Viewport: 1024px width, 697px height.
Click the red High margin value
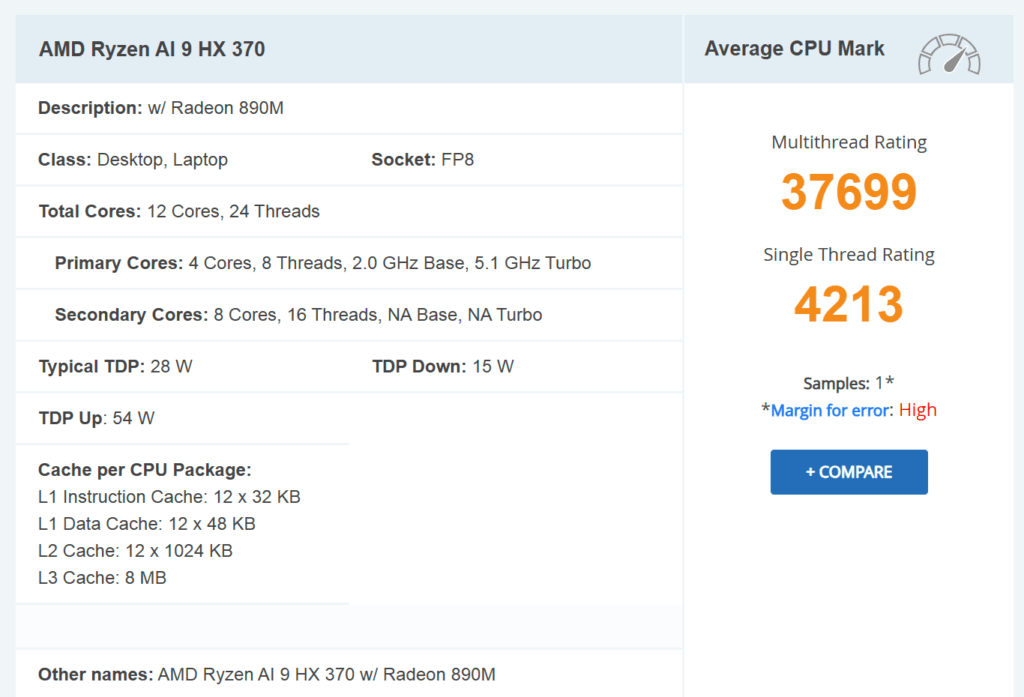click(x=918, y=410)
